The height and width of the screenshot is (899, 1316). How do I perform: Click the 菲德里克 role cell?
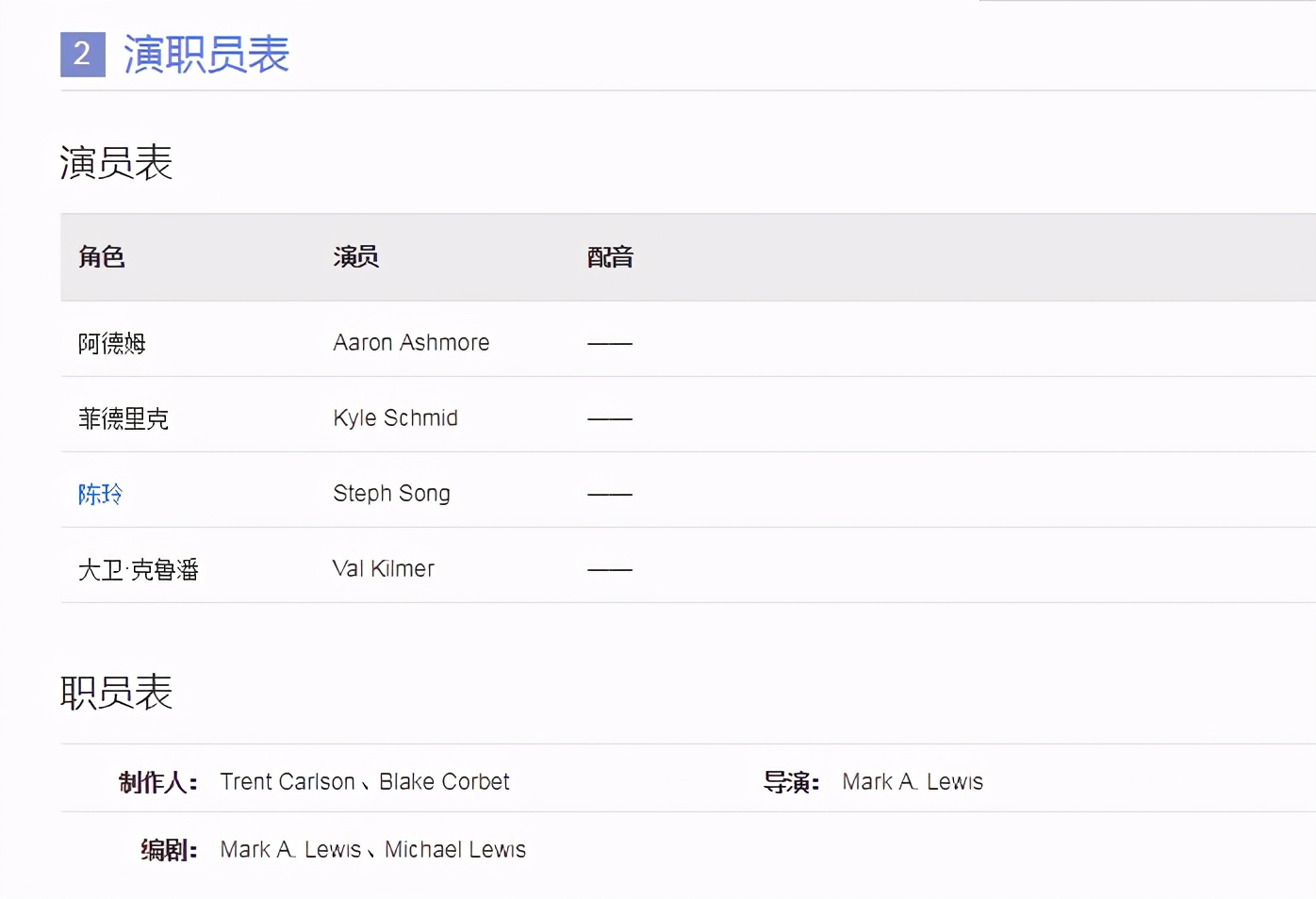point(123,418)
